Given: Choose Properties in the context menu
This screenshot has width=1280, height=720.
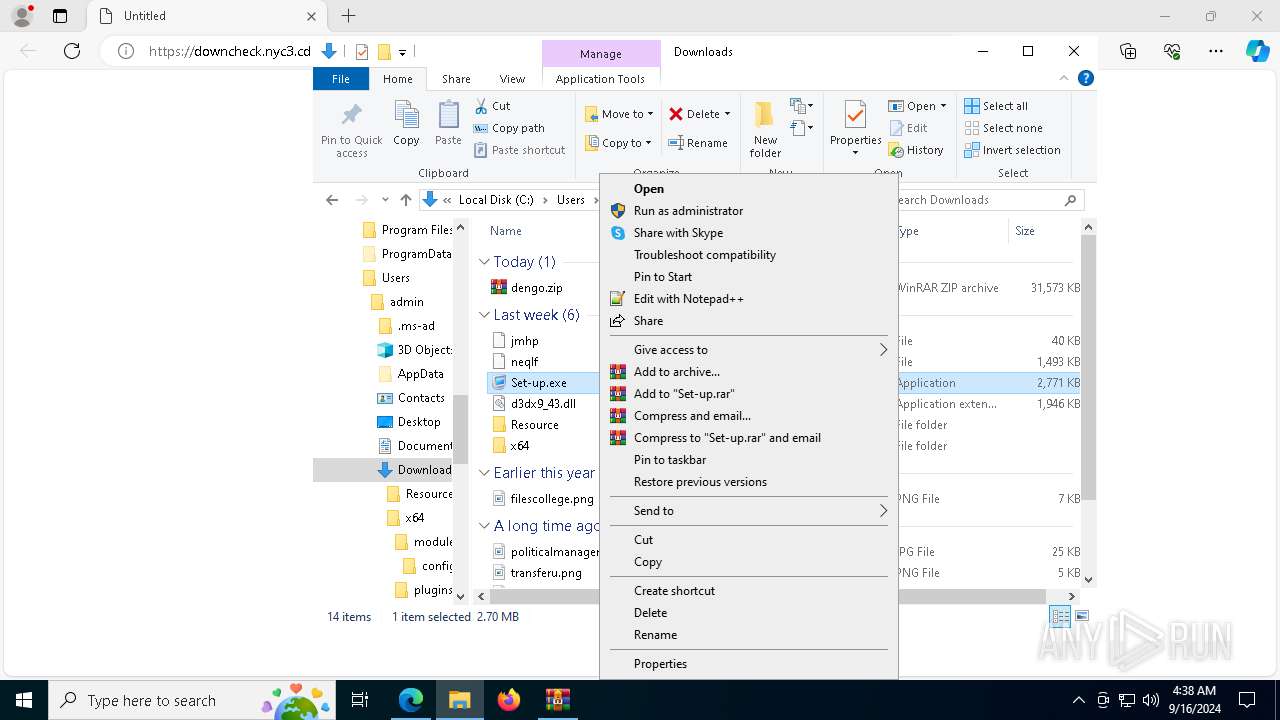Looking at the screenshot, I should tap(748, 664).
